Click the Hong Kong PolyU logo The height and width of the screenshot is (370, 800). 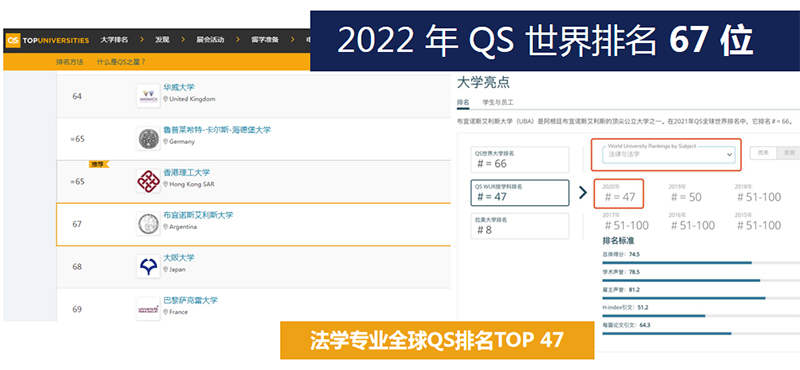coord(148,181)
